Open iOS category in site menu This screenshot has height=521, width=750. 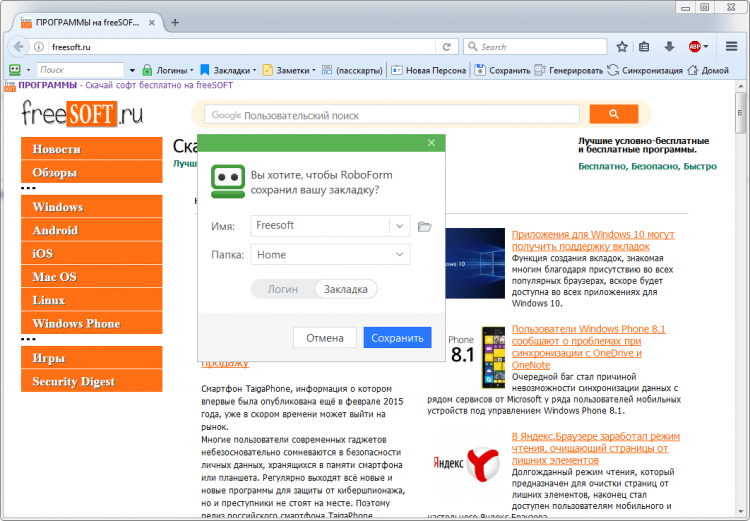92,254
